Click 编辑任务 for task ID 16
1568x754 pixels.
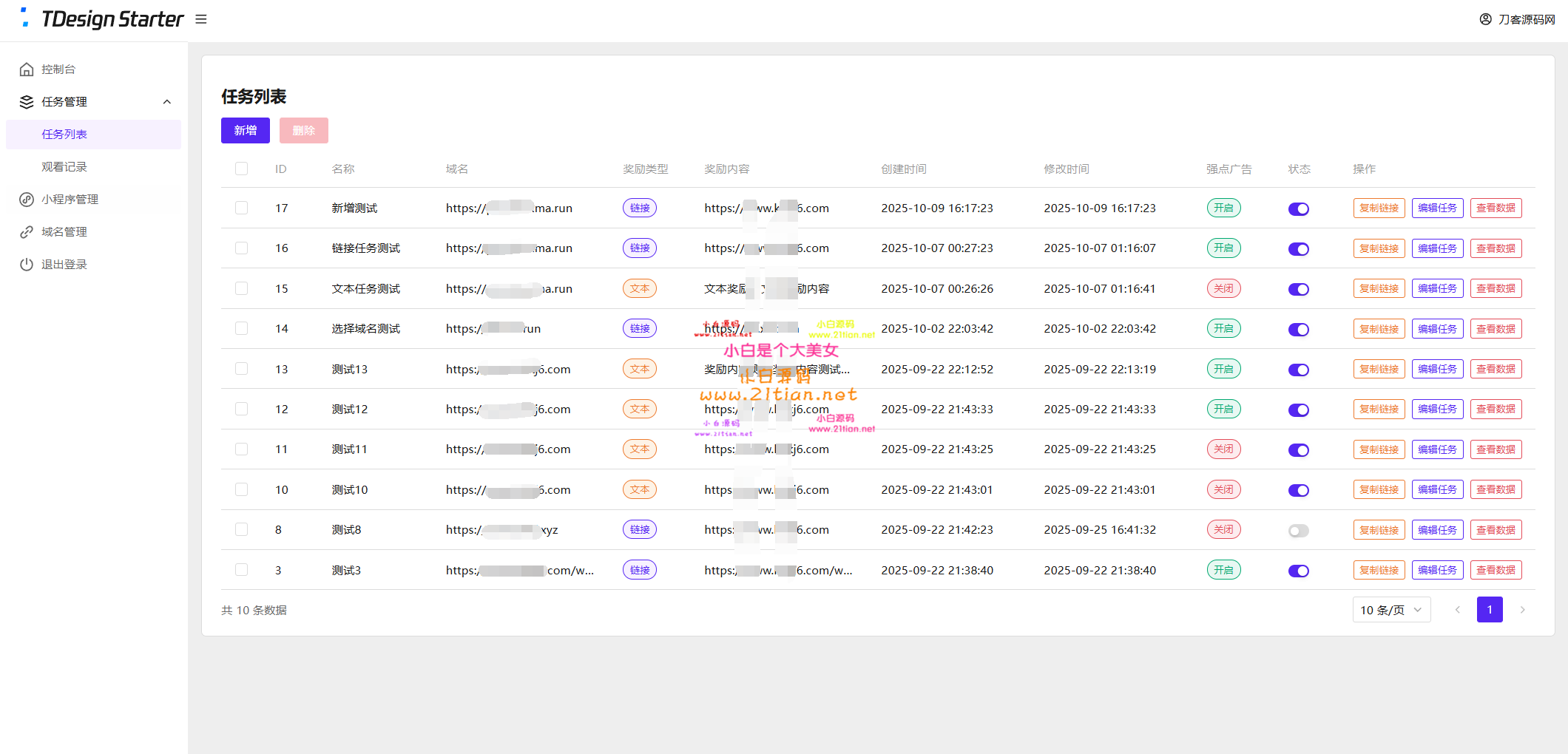click(x=1437, y=248)
